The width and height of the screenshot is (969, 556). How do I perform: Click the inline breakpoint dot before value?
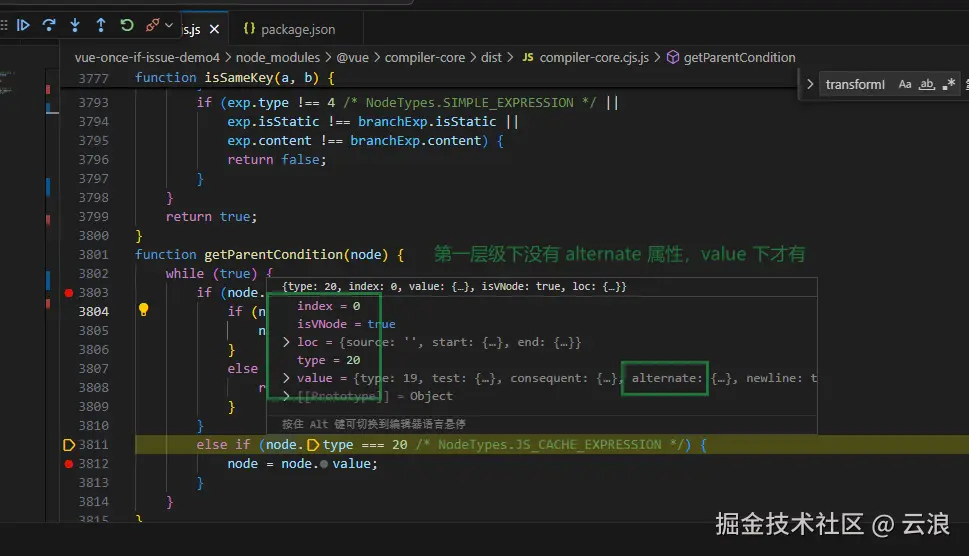click(324, 464)
